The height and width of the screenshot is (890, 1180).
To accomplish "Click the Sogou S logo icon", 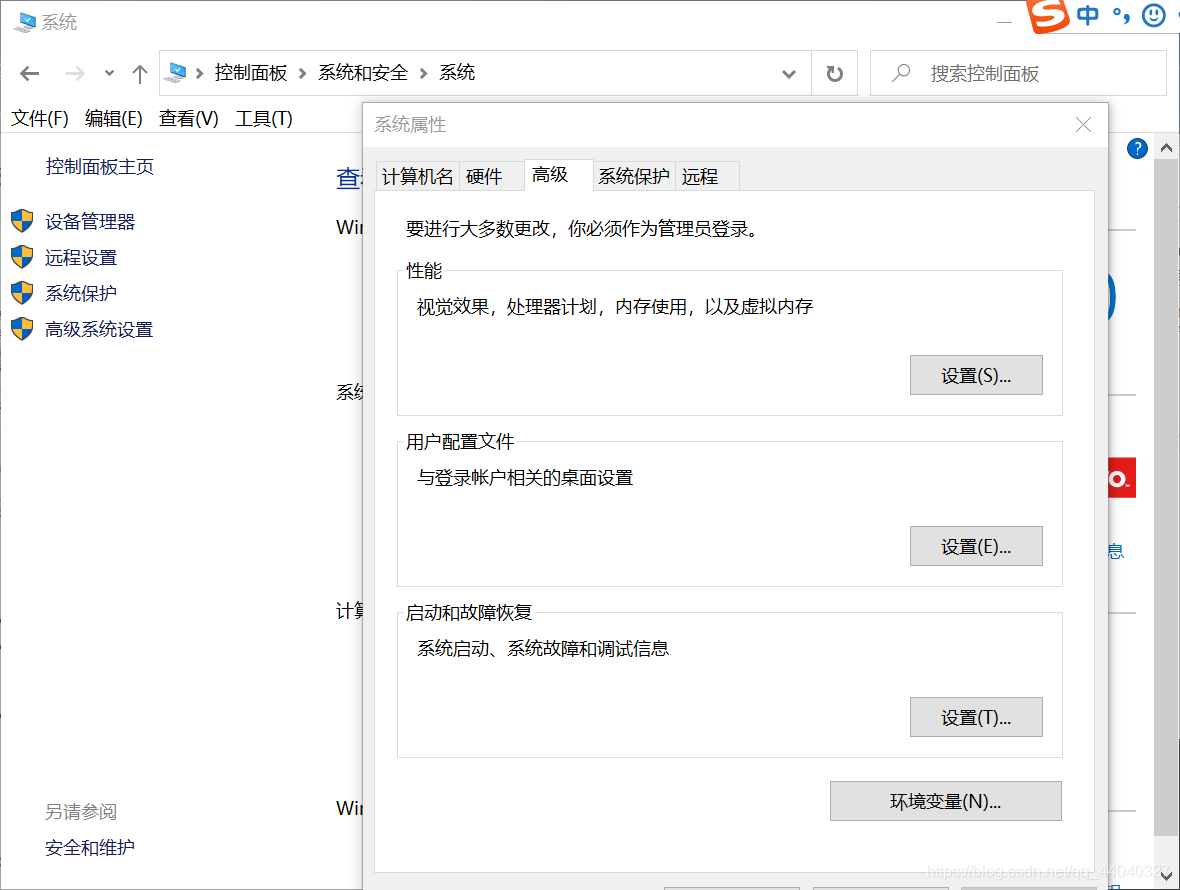I will point(1049,16).
